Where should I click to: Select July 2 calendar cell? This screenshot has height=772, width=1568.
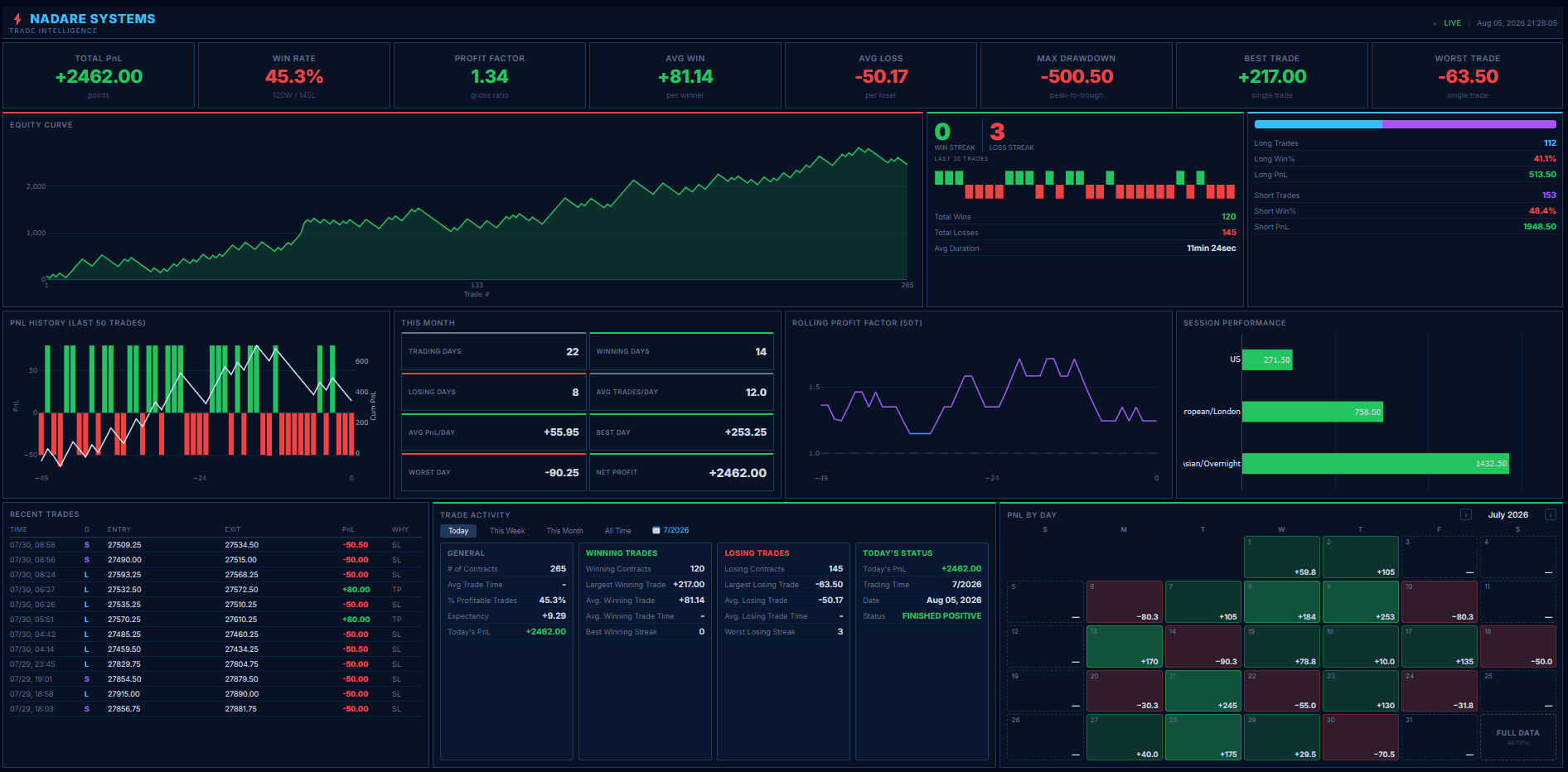(x=1360, y=557)
